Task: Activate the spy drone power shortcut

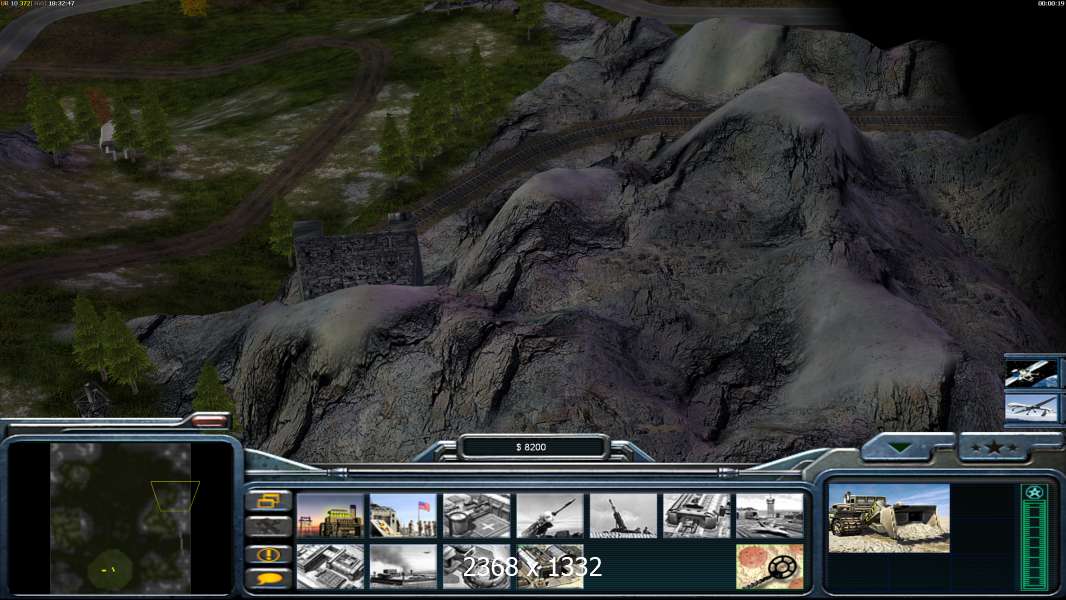Action: [1031, 408]
